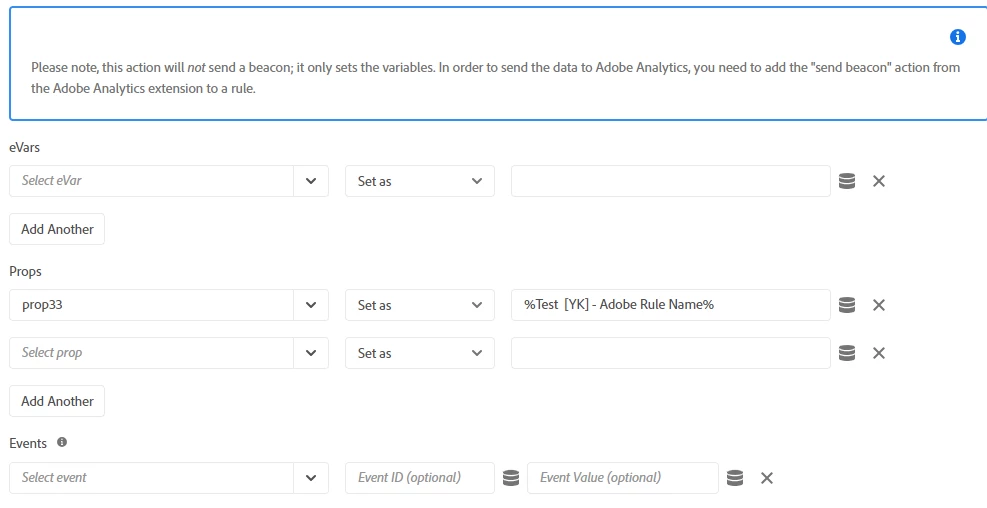The width and height of the screenshot is (987, 508).
Task: Open data element picker for the eVar value
Action: 846,181
